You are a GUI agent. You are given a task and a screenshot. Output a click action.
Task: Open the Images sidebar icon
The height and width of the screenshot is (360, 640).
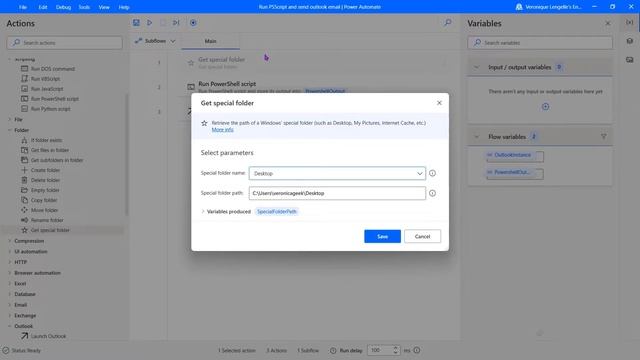tap(630, 60)
